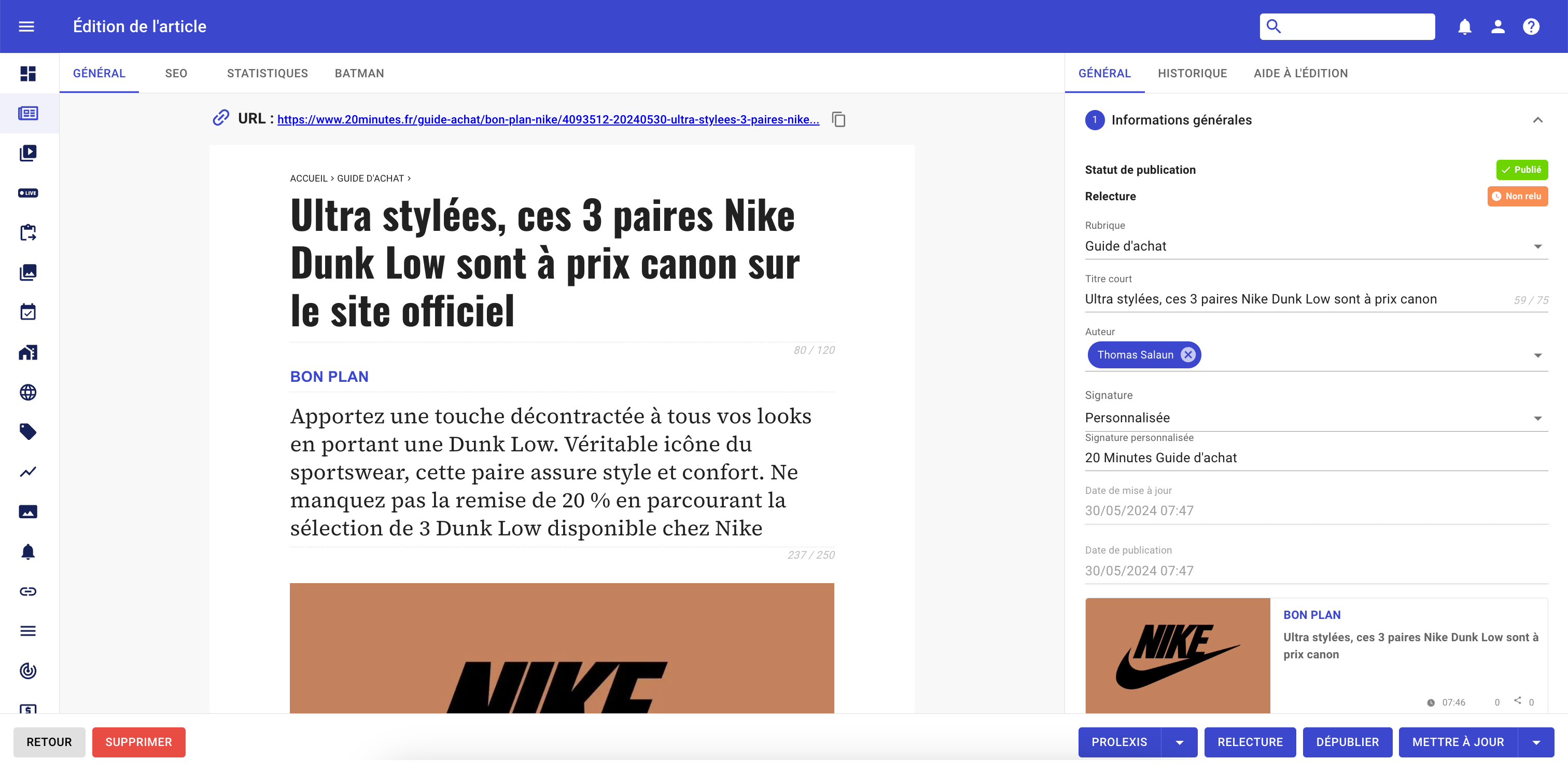Collapse the Informations générales section
The image size is (1568, 773).
coord(1537,120)
